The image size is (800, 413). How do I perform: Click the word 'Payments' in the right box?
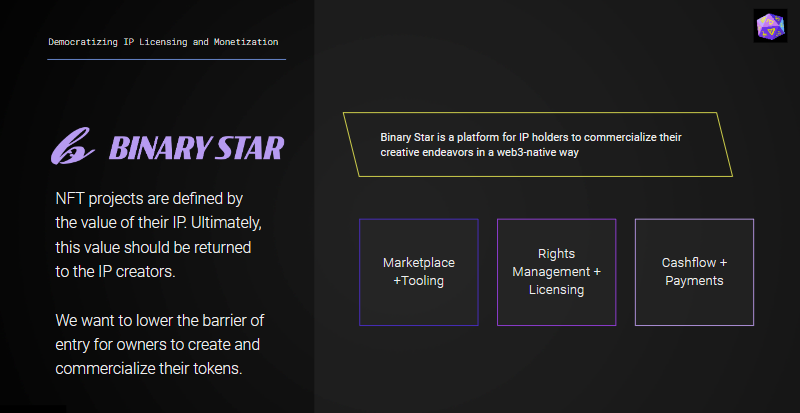[x=694, y=281]
